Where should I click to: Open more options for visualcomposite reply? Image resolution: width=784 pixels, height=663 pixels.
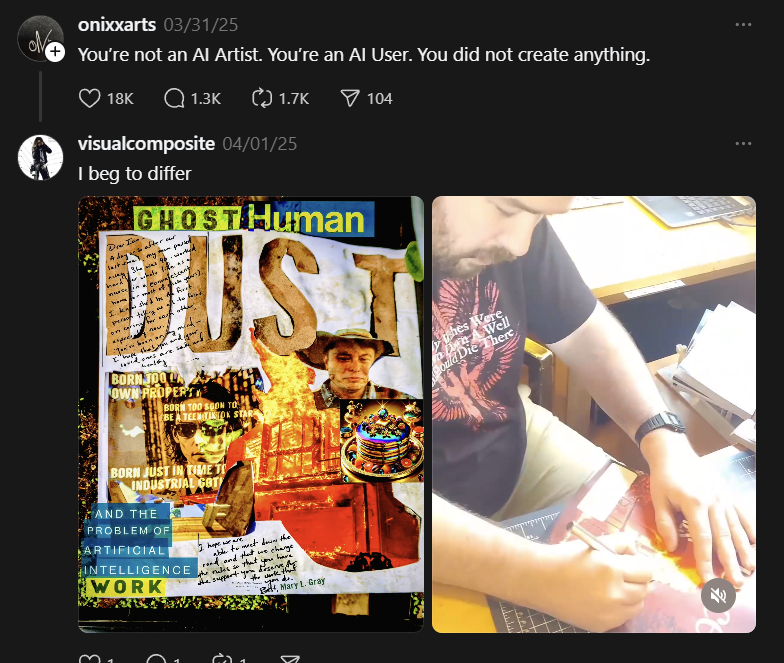click(743, 144)
